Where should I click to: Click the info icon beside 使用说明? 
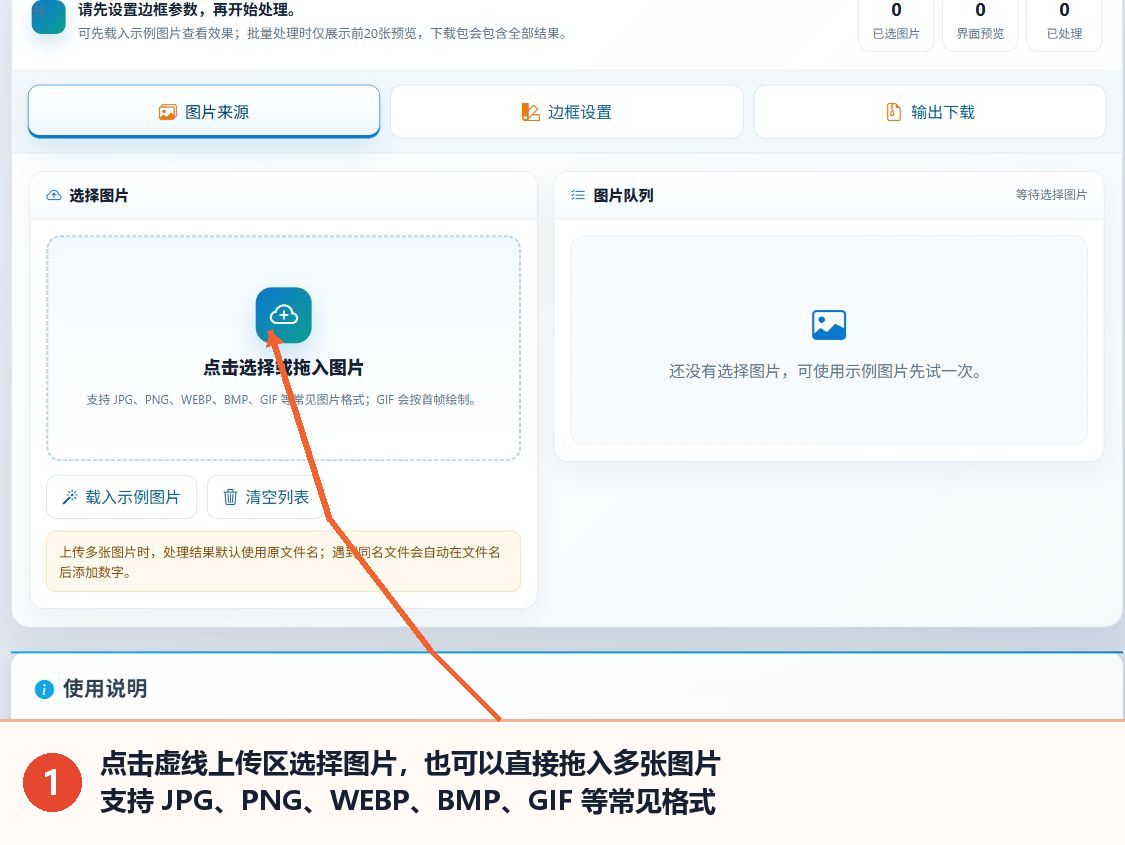point(44,689)
